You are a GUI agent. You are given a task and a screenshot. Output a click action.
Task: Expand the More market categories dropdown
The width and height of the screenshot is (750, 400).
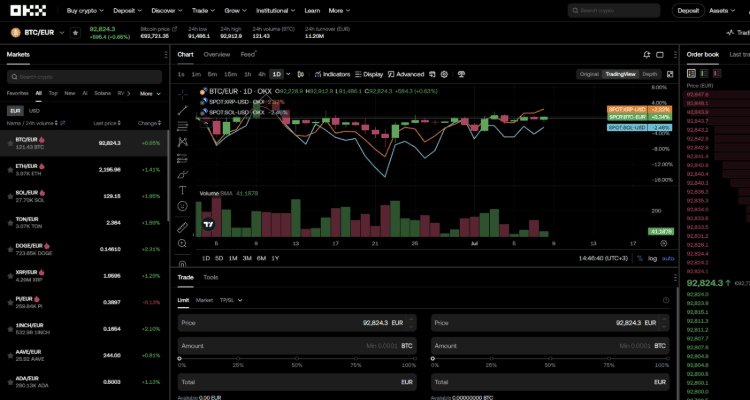(149, 93)
